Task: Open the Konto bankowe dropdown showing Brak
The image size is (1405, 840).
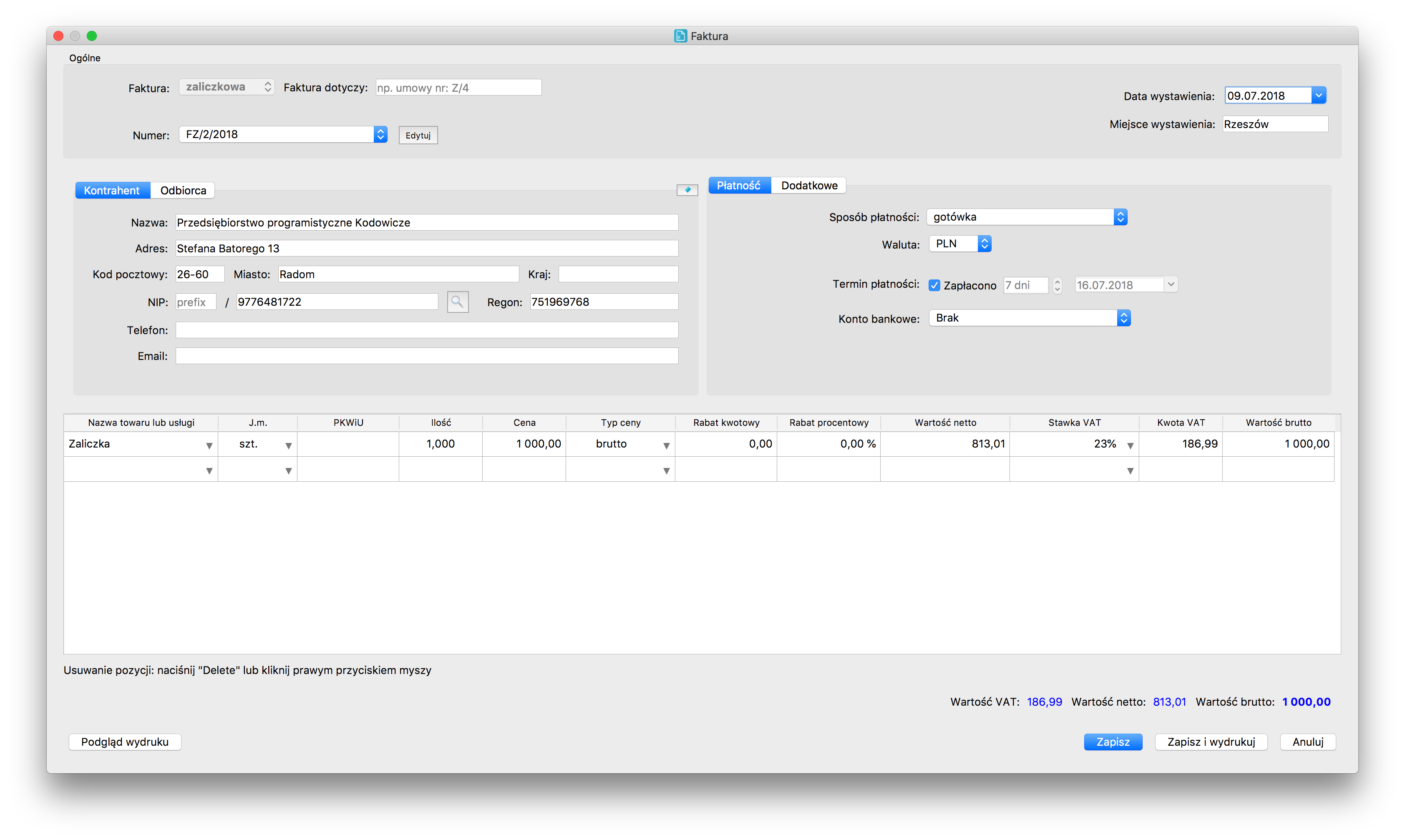Action: pos(1030,318)
